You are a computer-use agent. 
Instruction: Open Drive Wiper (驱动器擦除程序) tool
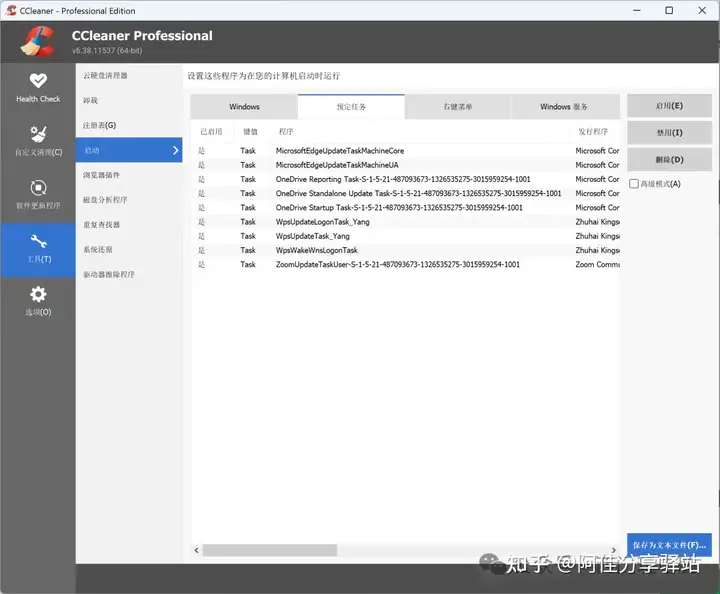tap(129, 274)
